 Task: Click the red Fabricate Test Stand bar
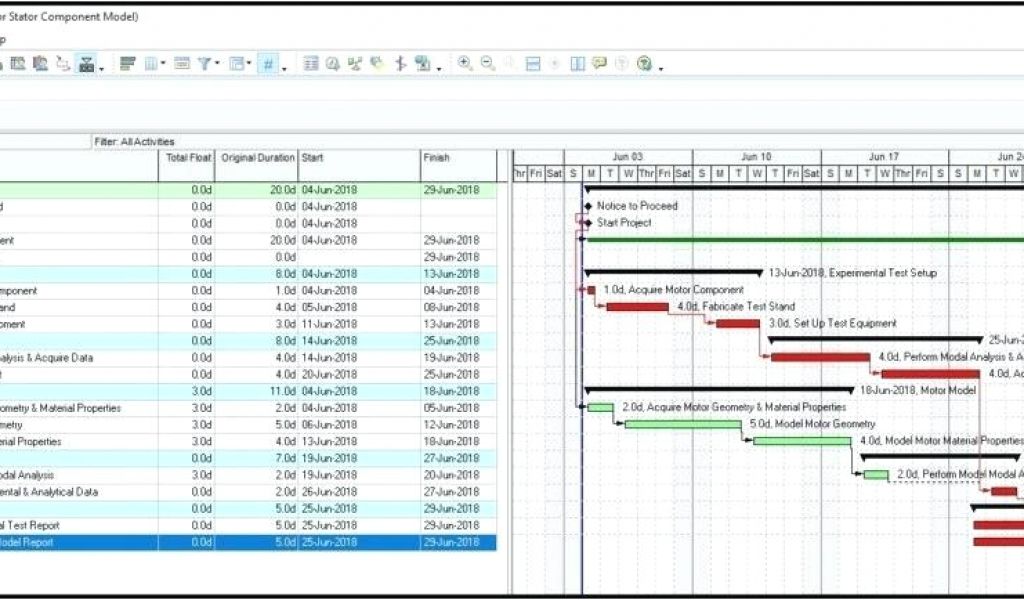pos(637,307)
